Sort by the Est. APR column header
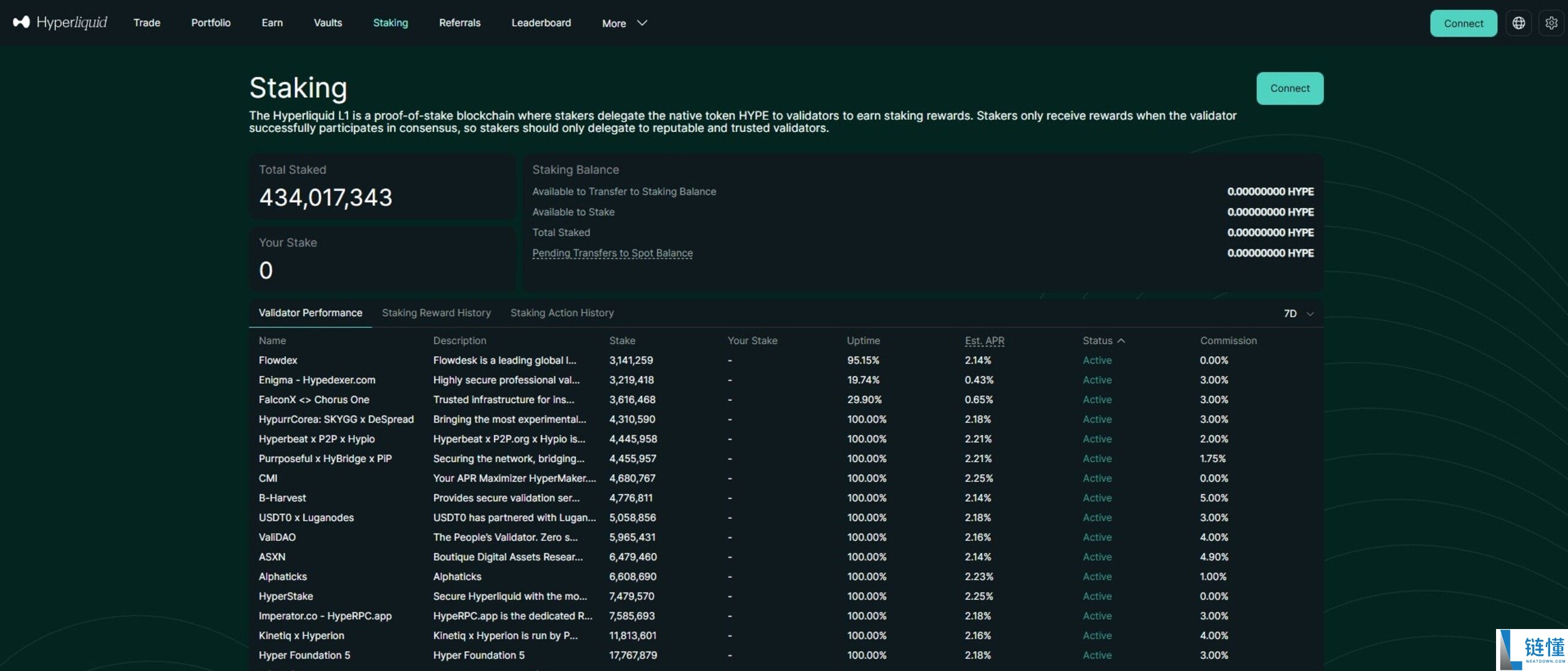This screenshot has height=671, width=1568. [x=984, y=341]
